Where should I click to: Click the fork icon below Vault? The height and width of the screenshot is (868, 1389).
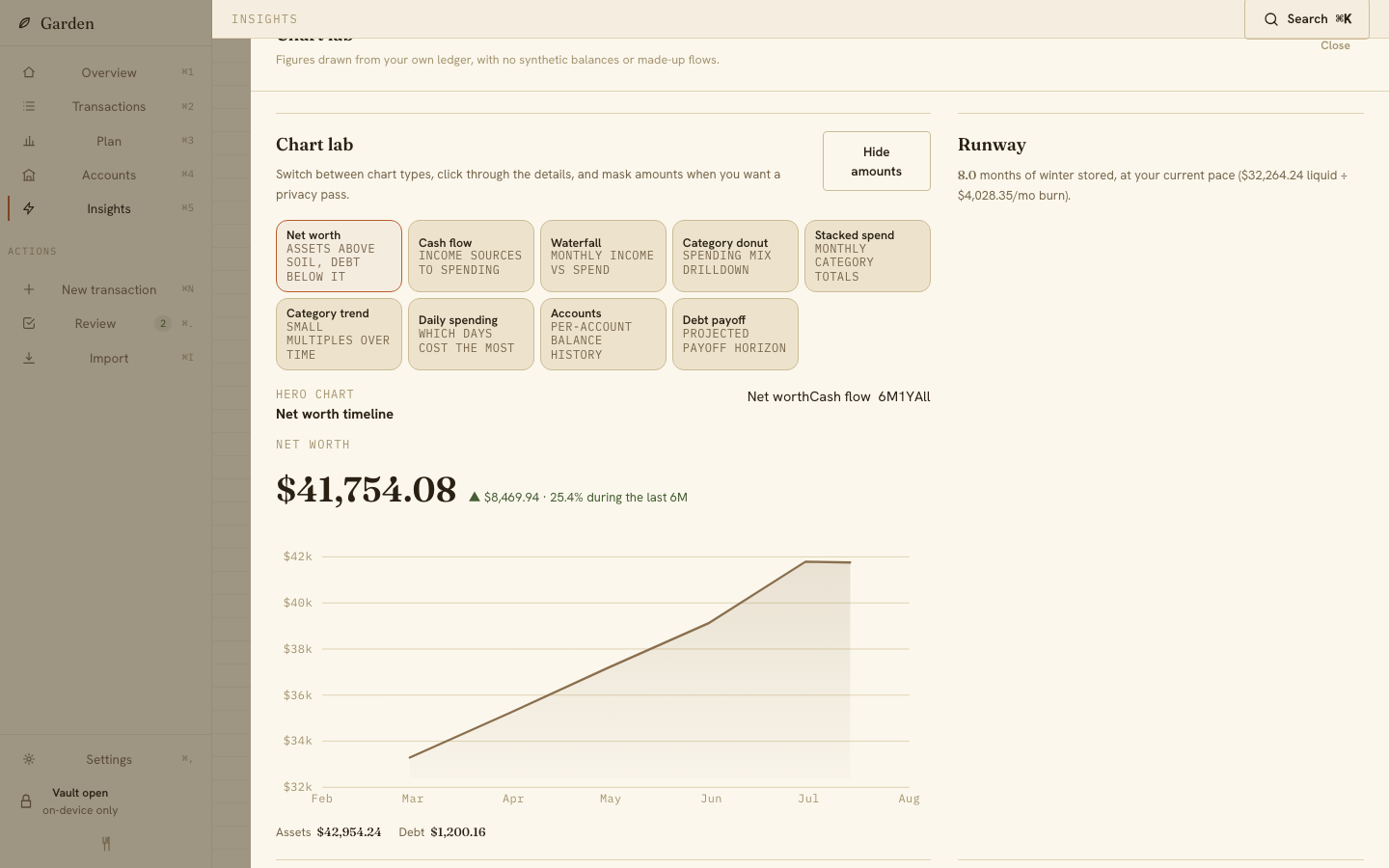pyautogui.click(x=106, y=844)
